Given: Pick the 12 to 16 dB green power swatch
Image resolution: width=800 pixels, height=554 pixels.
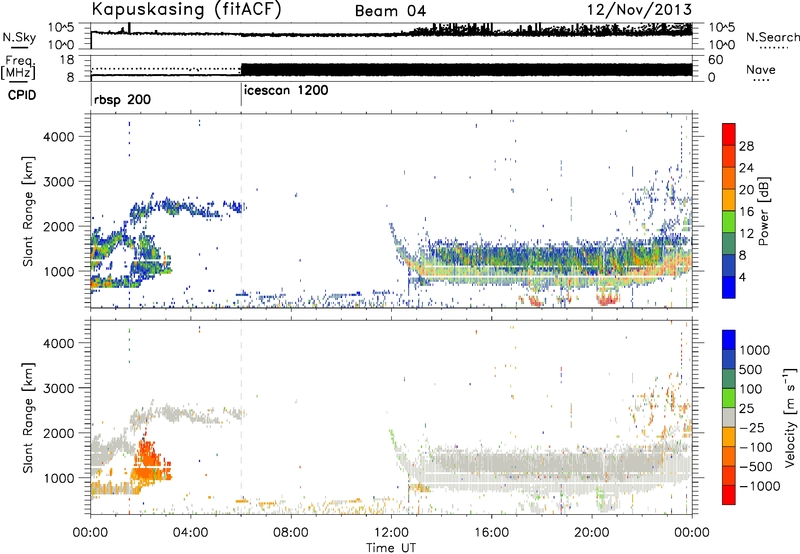Looking at the screenshot, I should pos(729,222).
